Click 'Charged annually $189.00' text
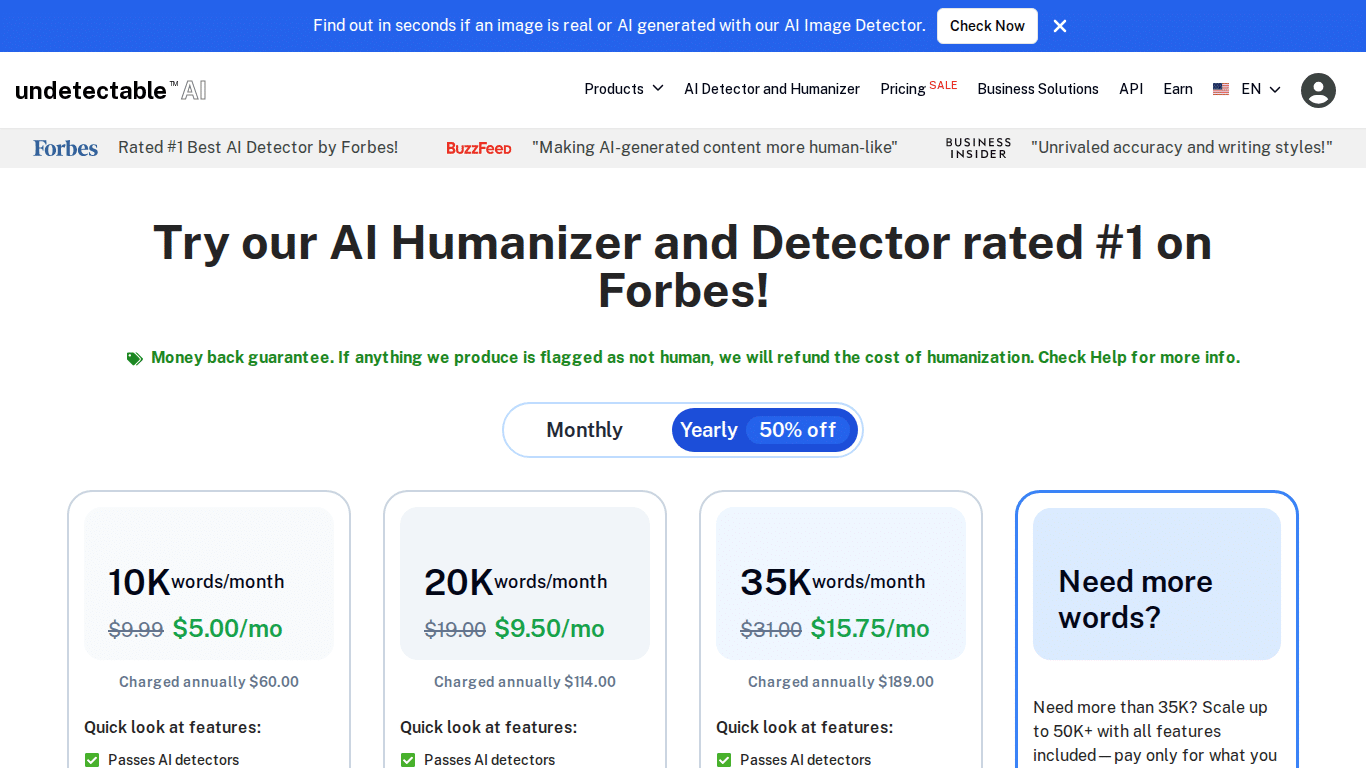Viewport: 1366px width, 768px height. tap(841, 682)
